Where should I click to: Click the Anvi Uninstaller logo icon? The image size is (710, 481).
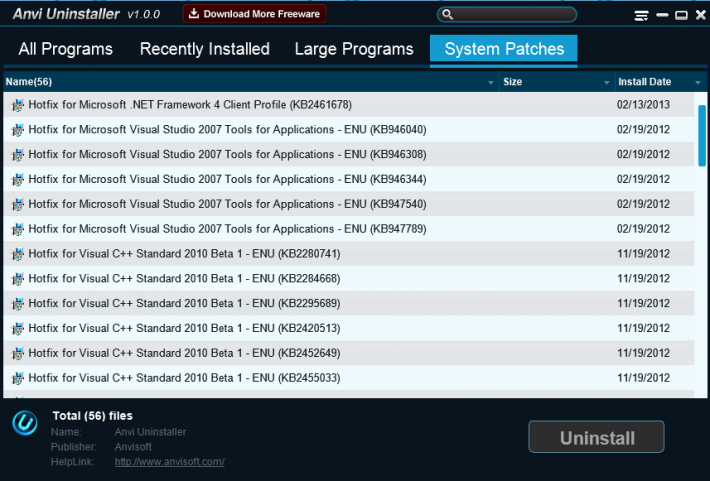pyautogui.click(x=25, y=423)
